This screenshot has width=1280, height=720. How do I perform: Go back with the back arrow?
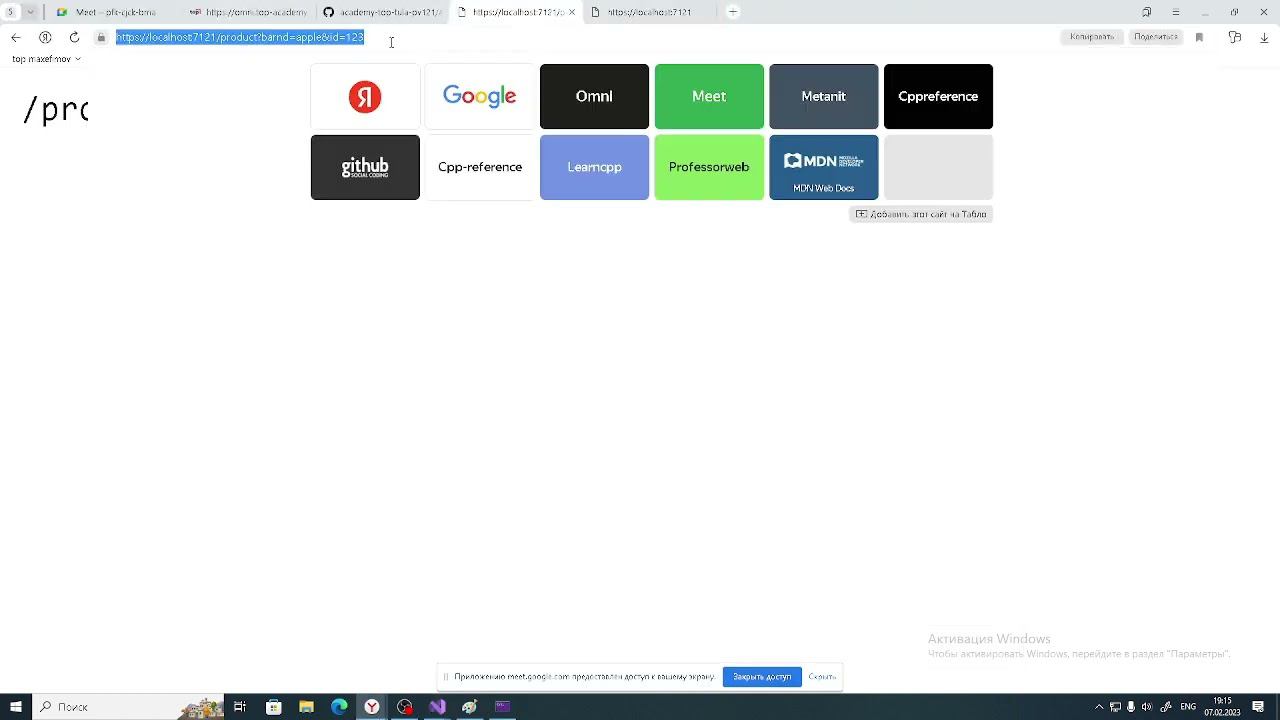[x=16, y=37]
